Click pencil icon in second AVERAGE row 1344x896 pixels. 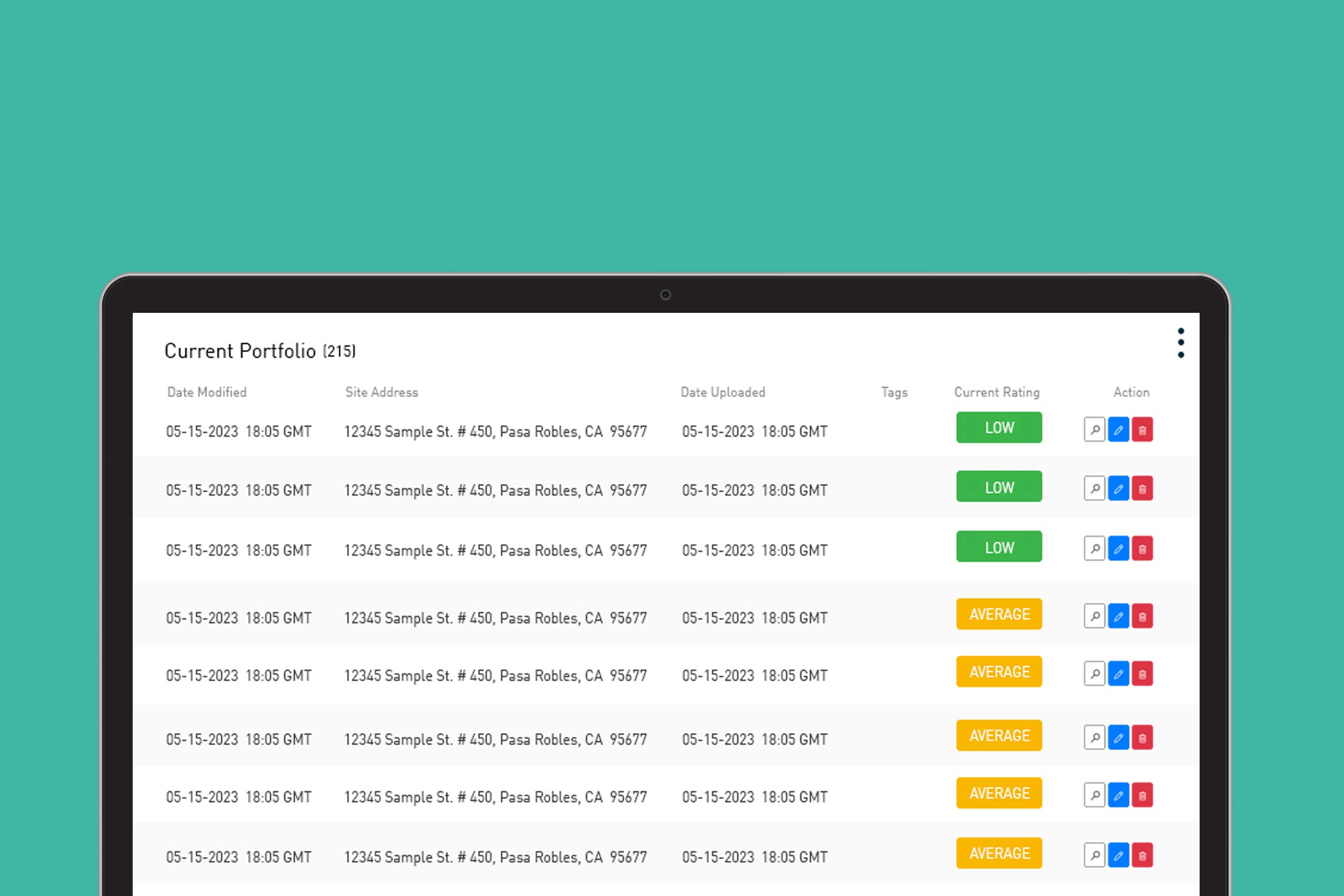(x=1118, y=674)
